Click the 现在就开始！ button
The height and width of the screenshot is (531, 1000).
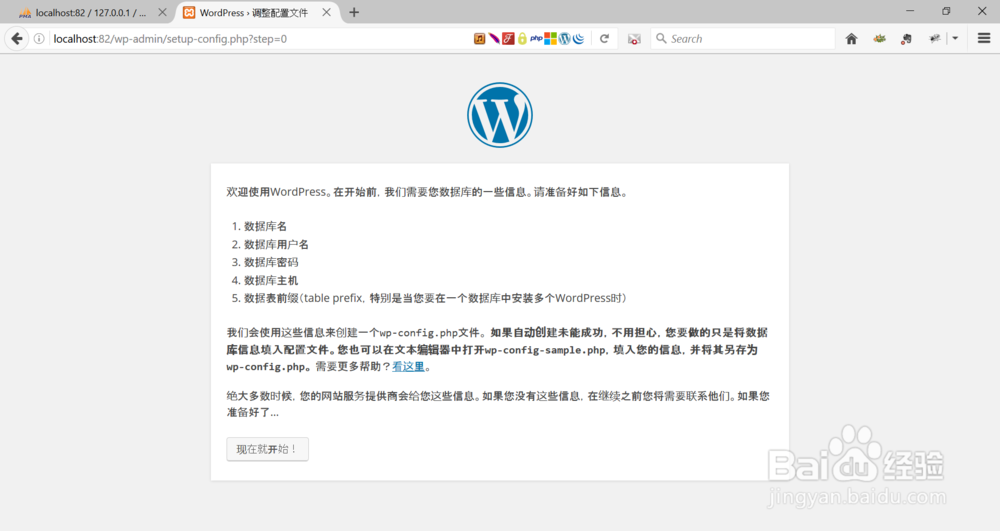pyautogui.click(x=267, y=449)
